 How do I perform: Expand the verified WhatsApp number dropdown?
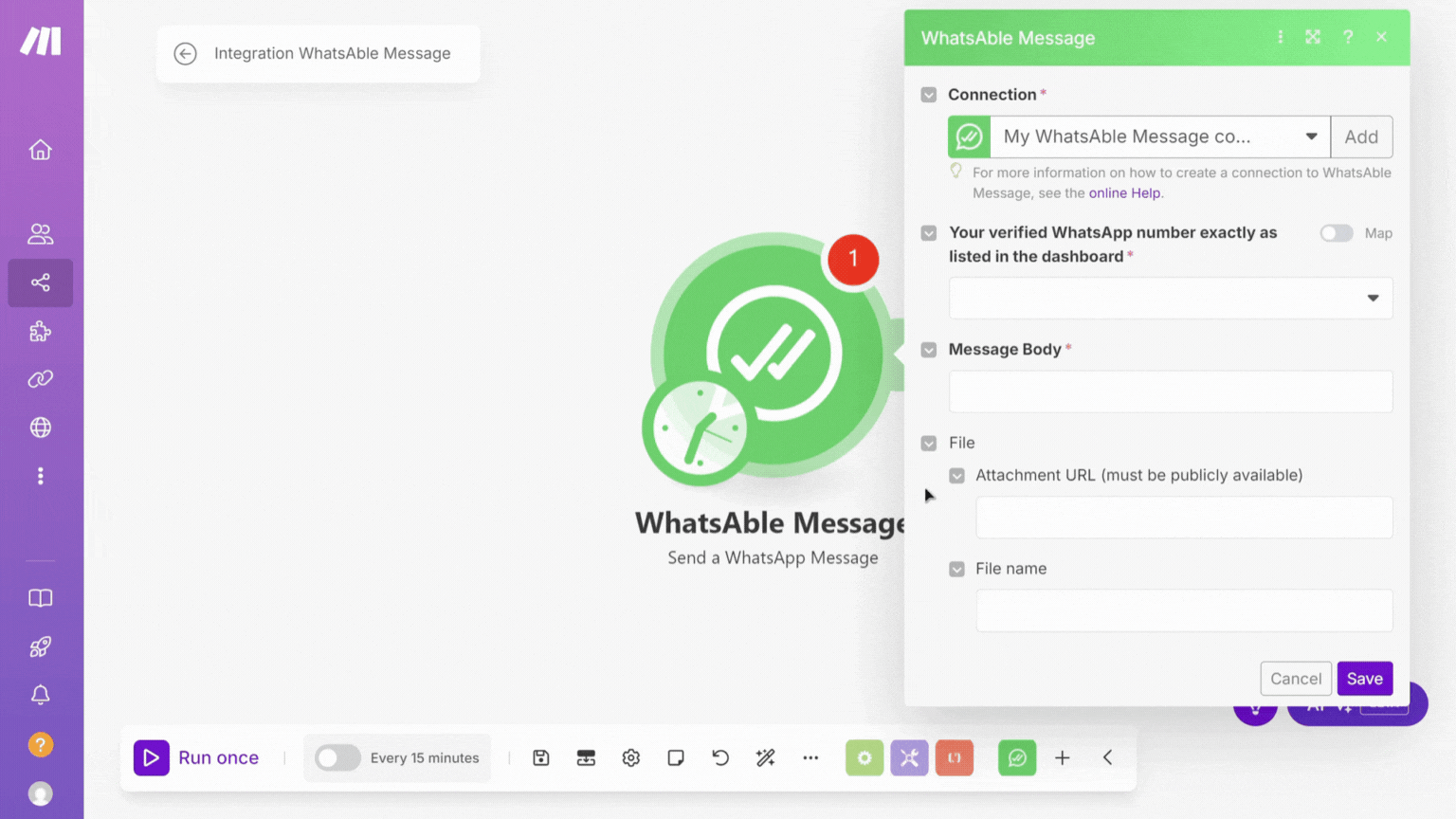[1171, 298]
